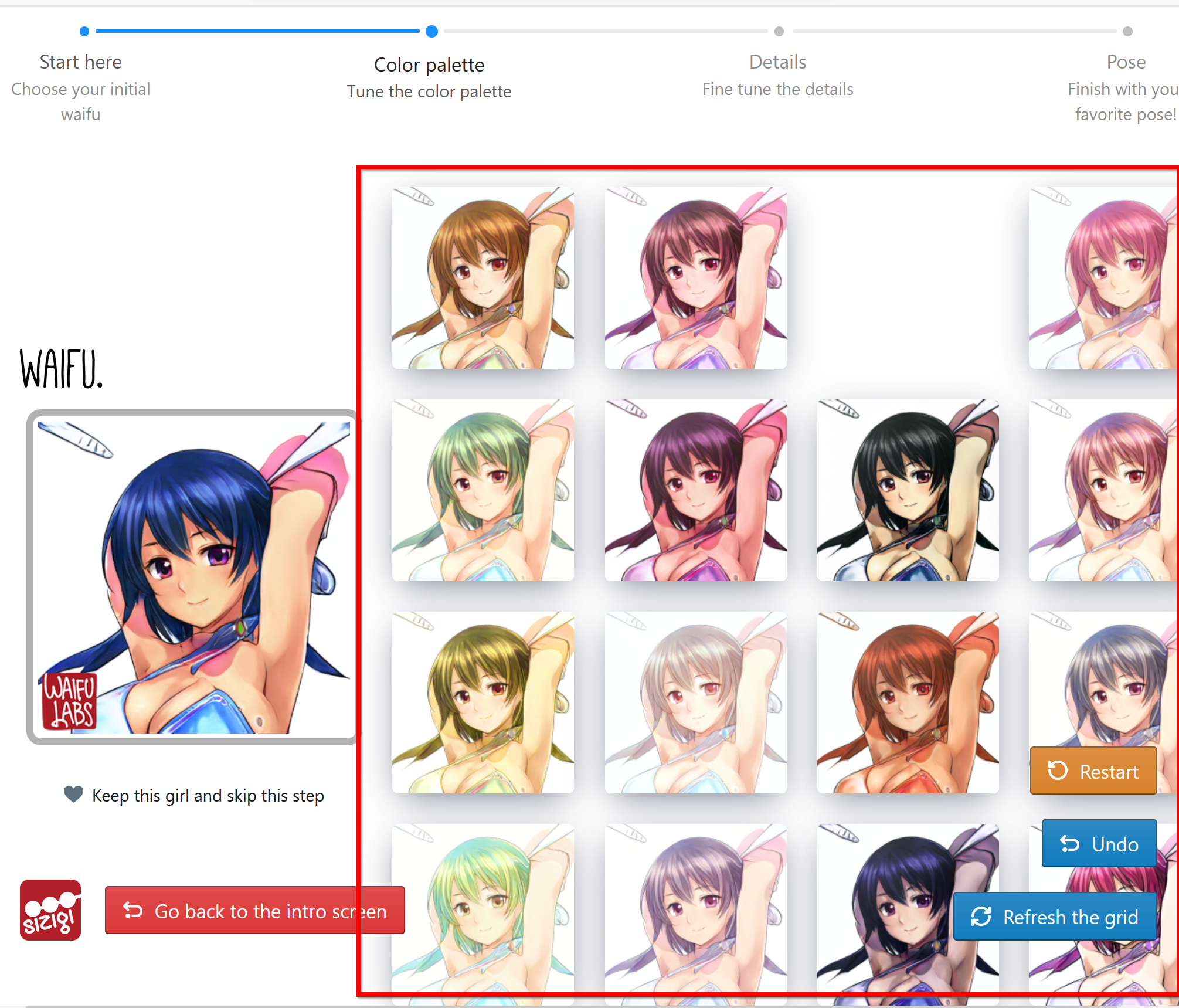Click the Undo button
The height and width of the screenshot is (1008, 1179).
tap(1099, 843)
